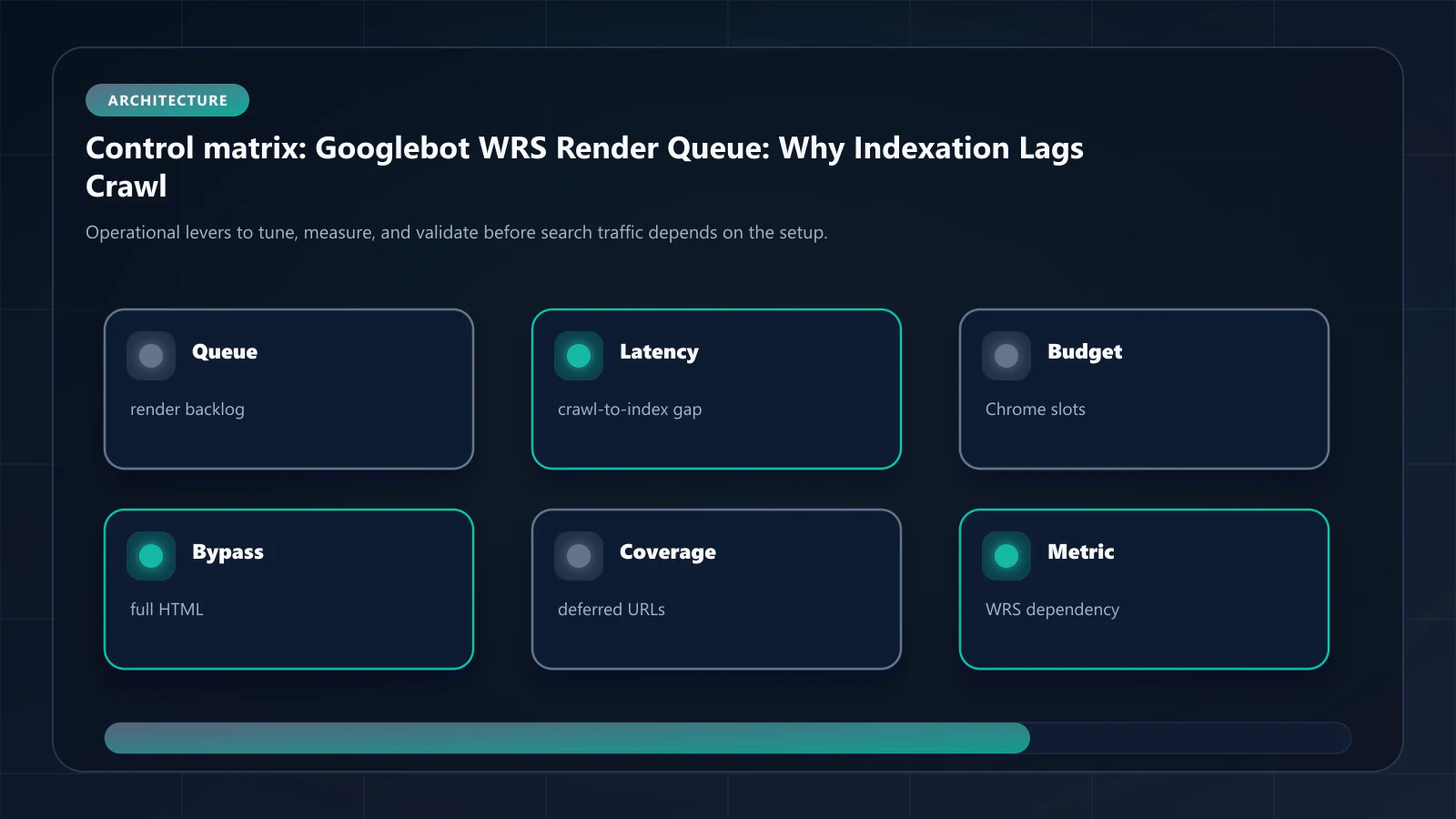
Task: Toggle the Budget card indicator dot
Action: click(x=1006, y=356)
